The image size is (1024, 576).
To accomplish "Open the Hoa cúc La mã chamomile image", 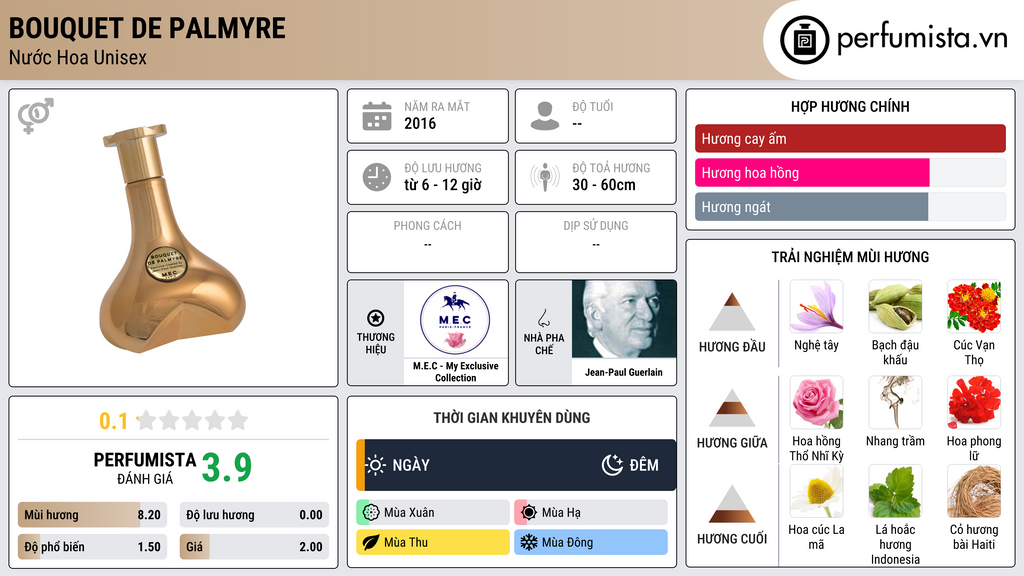I will coord(816,491).
